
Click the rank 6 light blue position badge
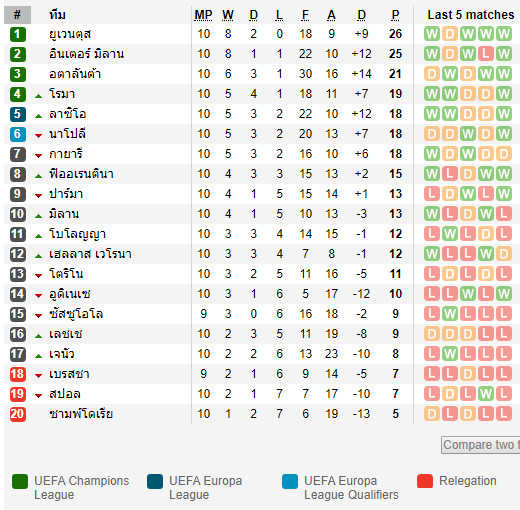point(18,134)
